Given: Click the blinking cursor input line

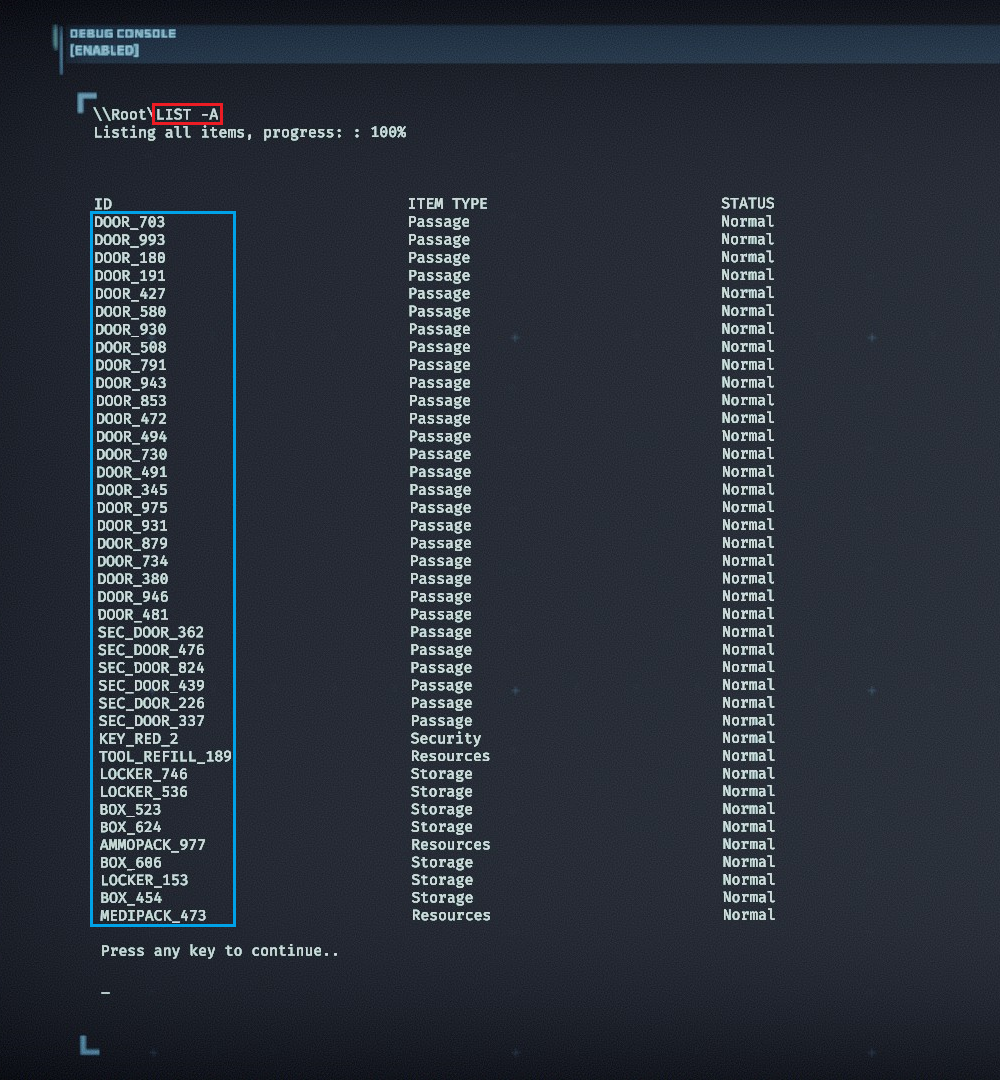Looking at the screenshot, I should pos(105,993).
